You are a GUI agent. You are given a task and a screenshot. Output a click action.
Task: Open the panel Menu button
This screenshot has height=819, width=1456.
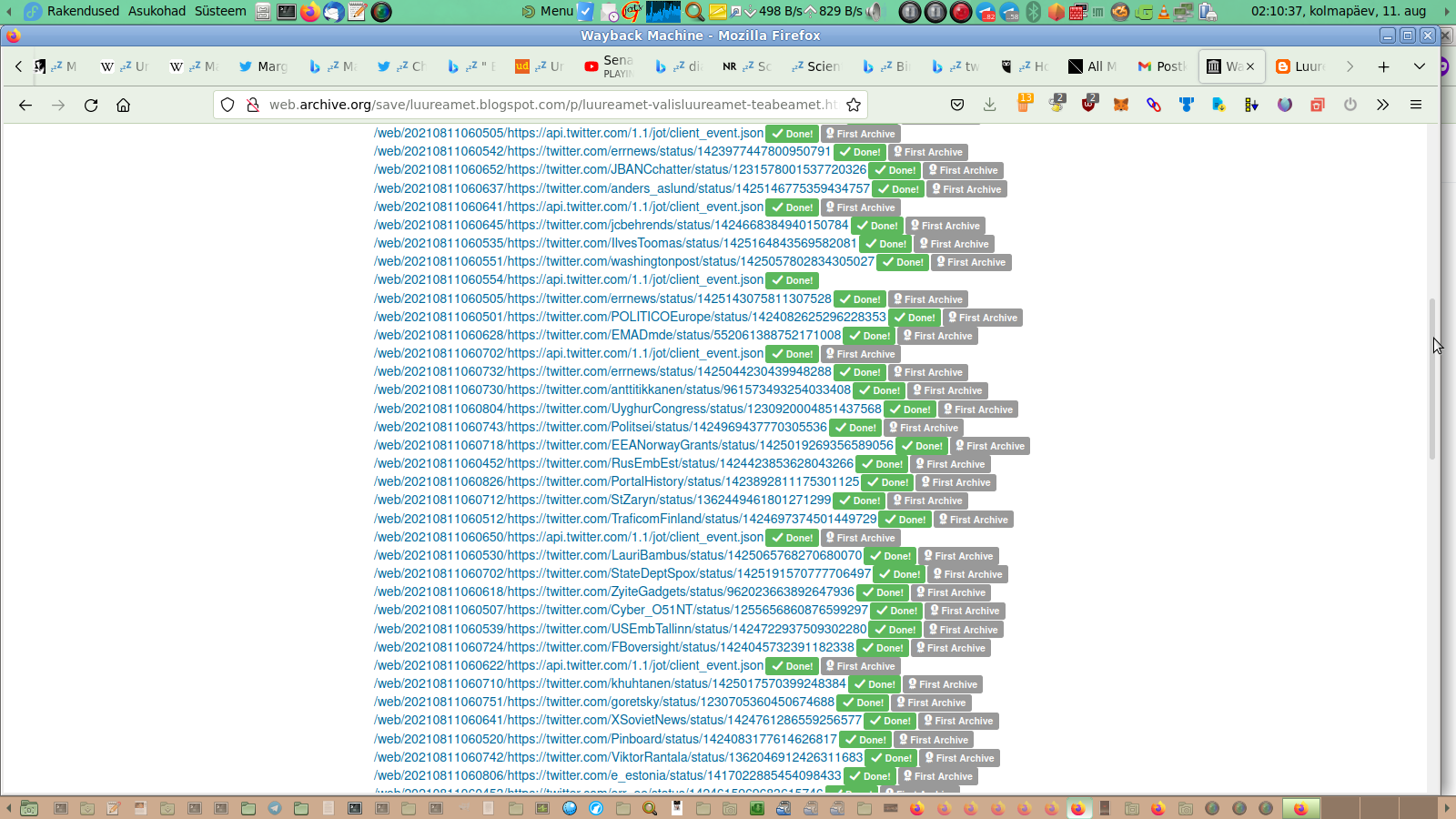pos(548,11)
